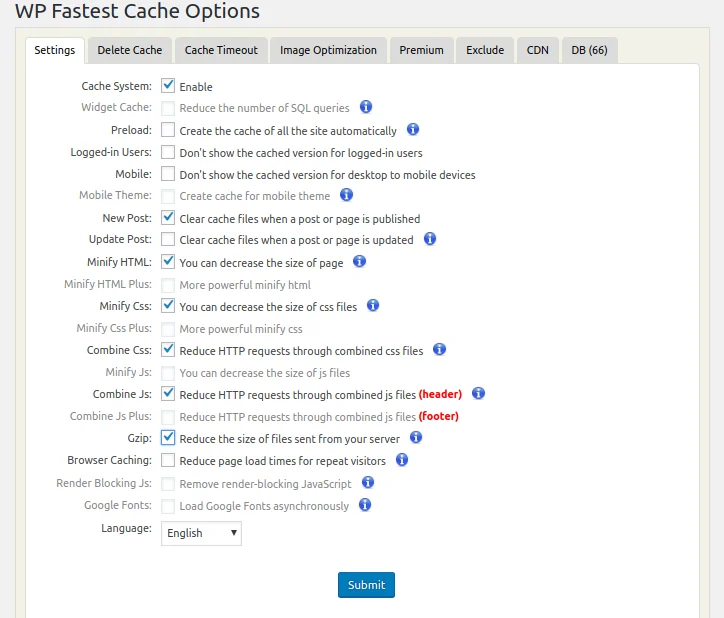The width and height of the screenshot is (724, 618).
Task: Switch to the Exclude tab
Action: click(485, 50)
